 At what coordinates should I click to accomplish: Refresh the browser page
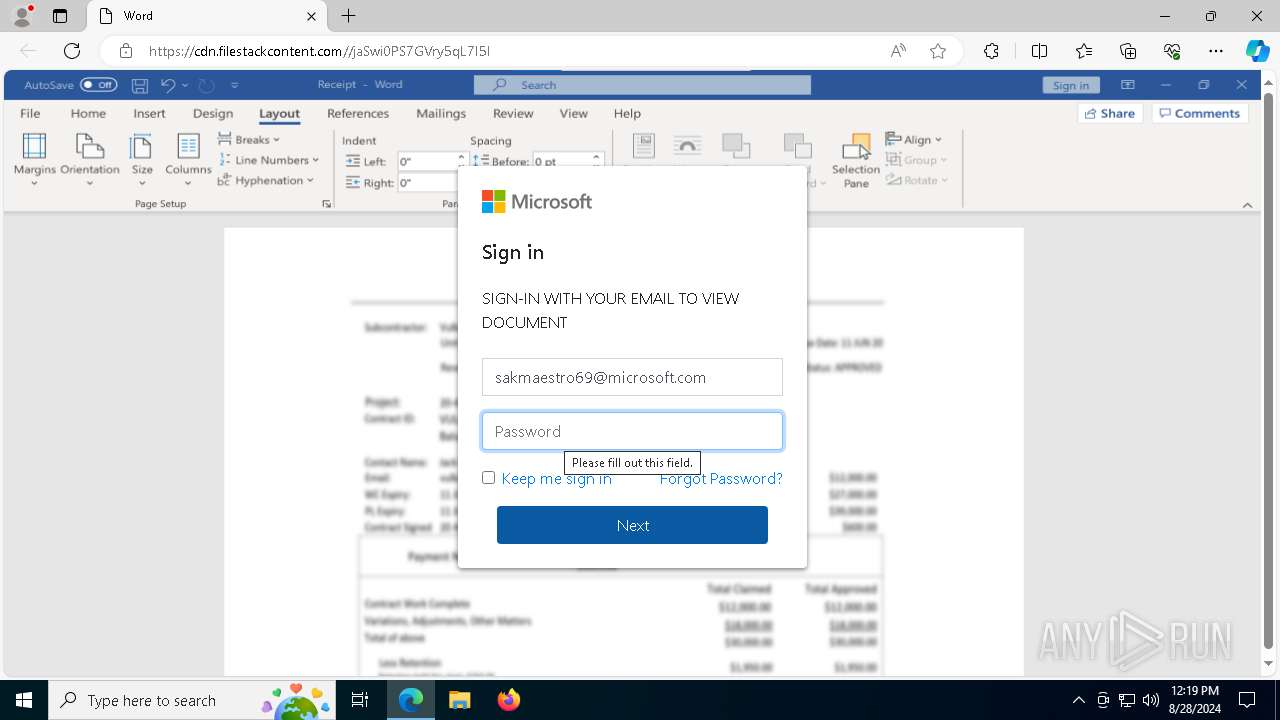coord(72,51)
